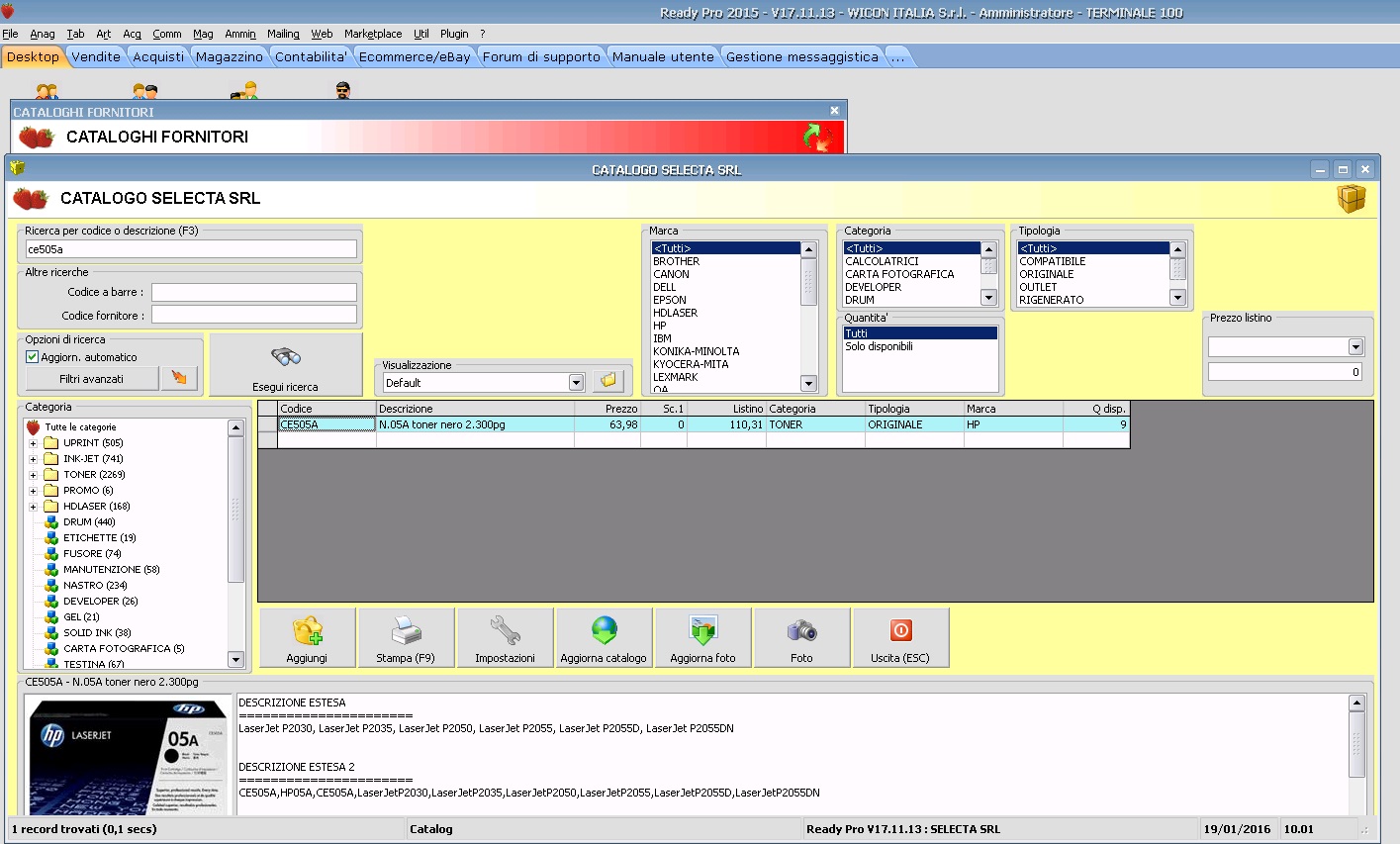Select CANON in Marca list

[x=724, y=274]
